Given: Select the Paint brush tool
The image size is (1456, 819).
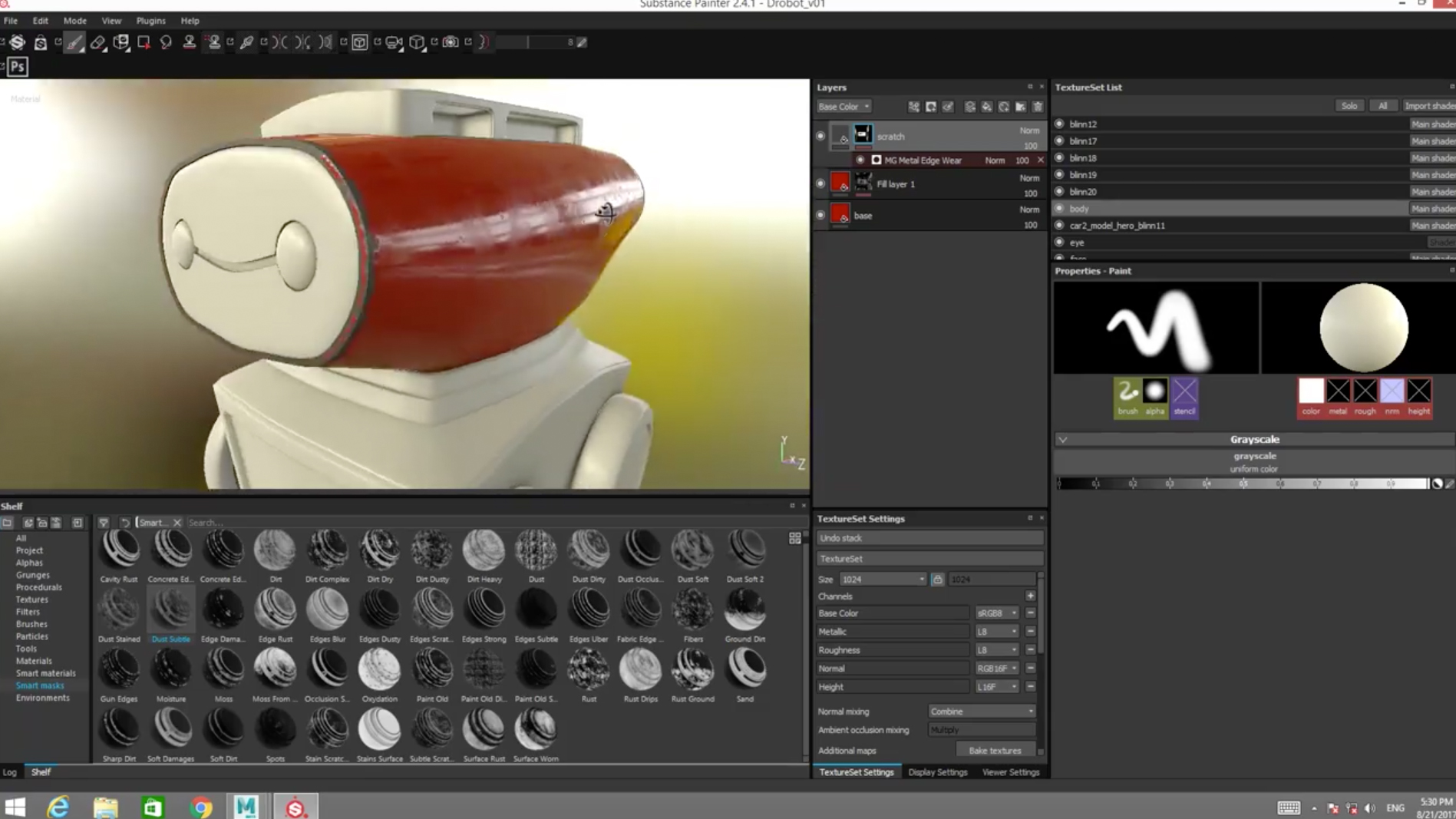Looking at the screenshot, I should coord(74,42).
